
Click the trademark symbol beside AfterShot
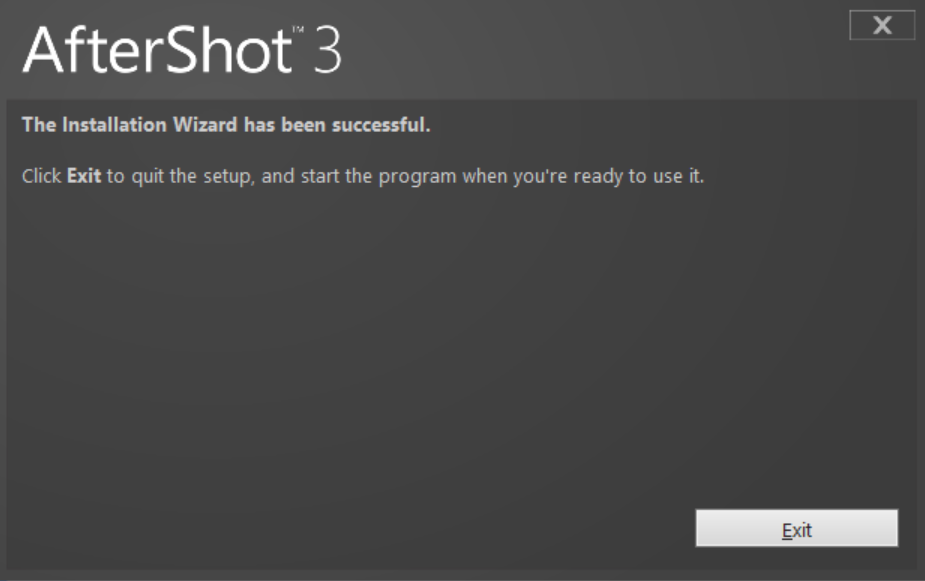[299, 29]
